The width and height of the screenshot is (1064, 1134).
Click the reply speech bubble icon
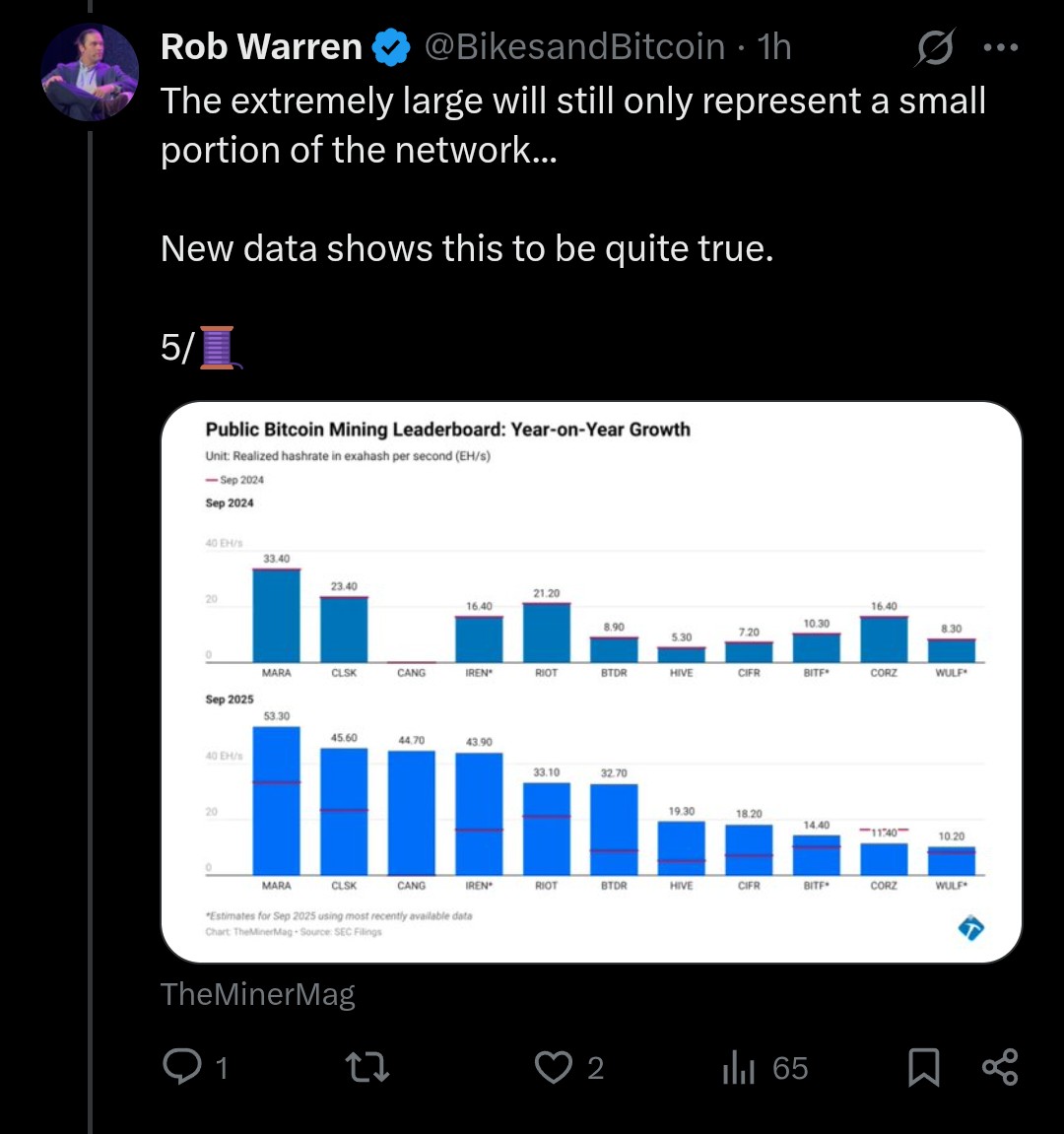point(182,1067)
